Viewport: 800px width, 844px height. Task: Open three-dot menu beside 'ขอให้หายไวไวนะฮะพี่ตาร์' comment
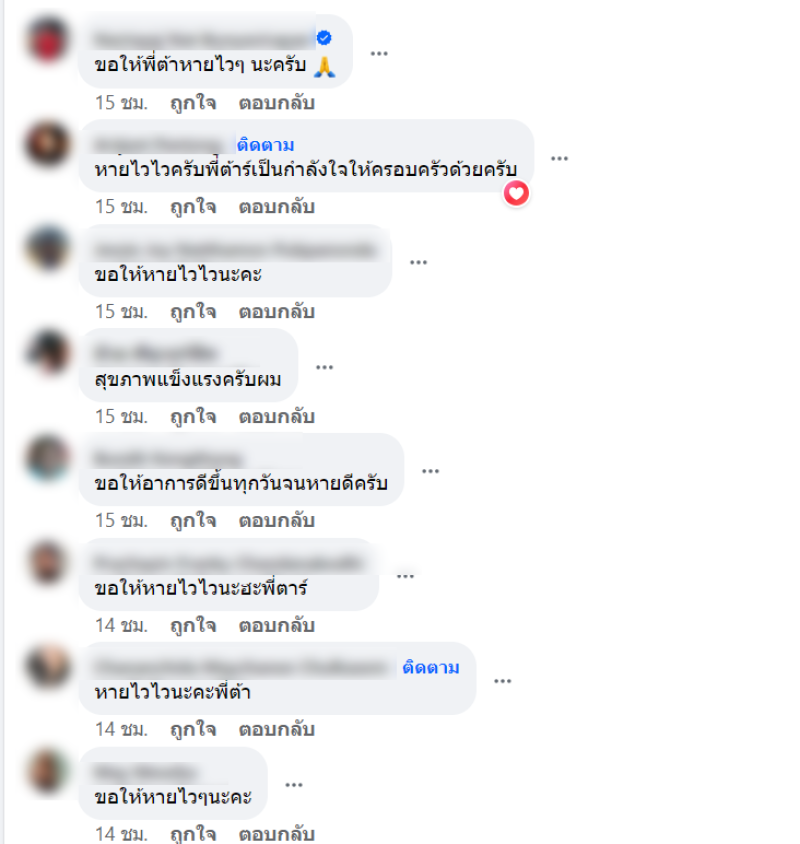[405, 576]
